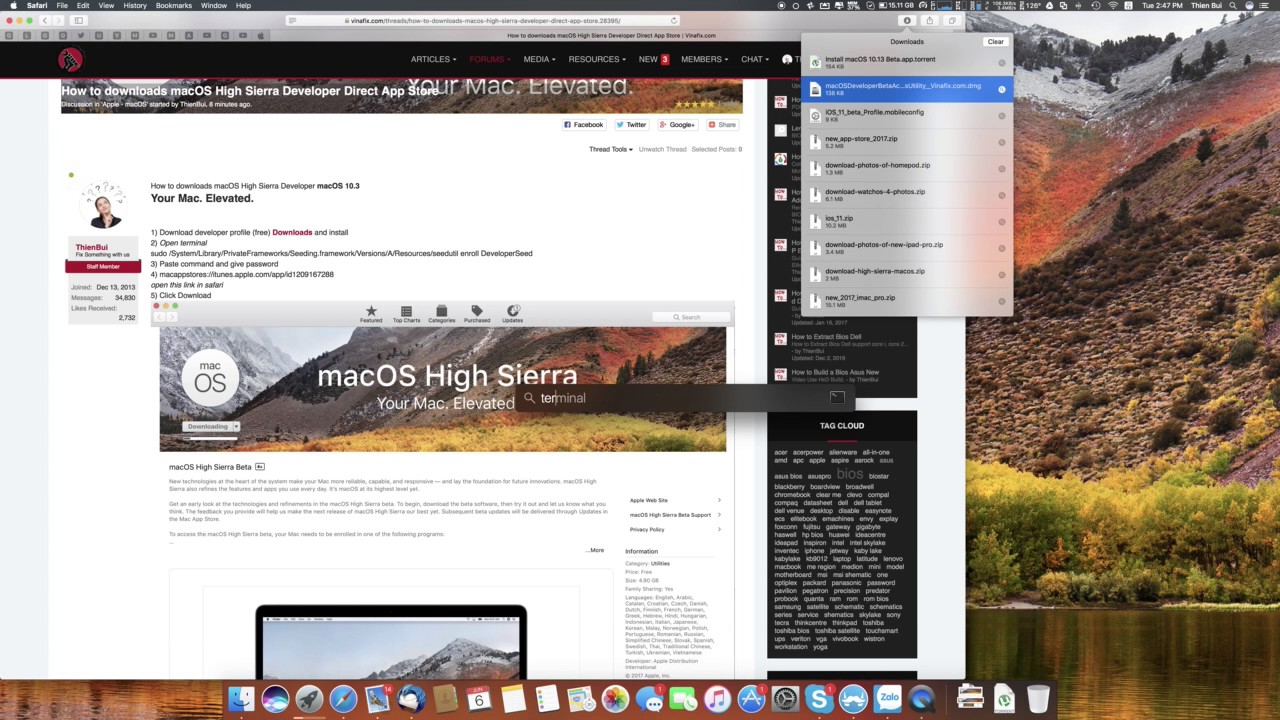Reveal the highlighted dmg download in Finder
This screenshot has width=1280, height=720.
click(x=1001, y=89)
